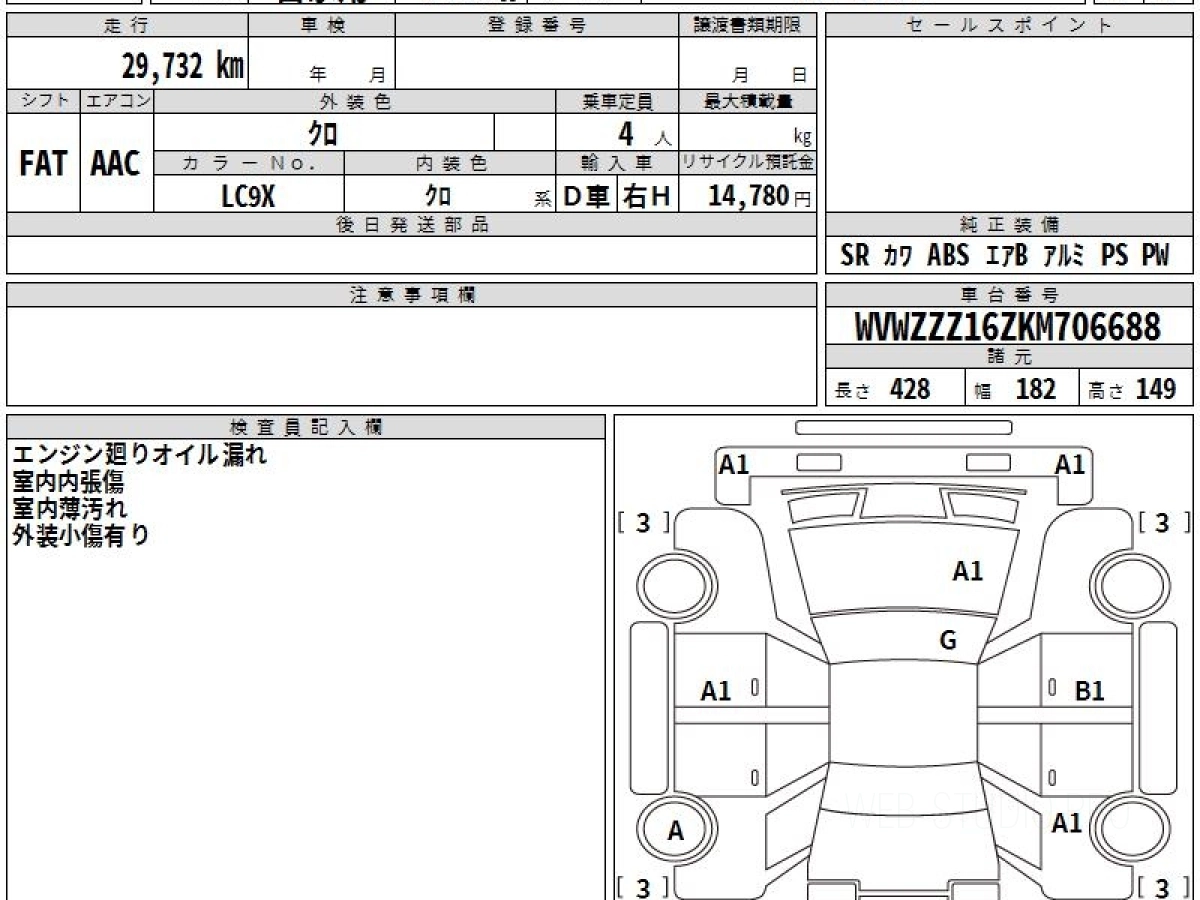Click the 最大積載量 header
The height and width of the screenshot is (900, 1200).
click(748, 101)
